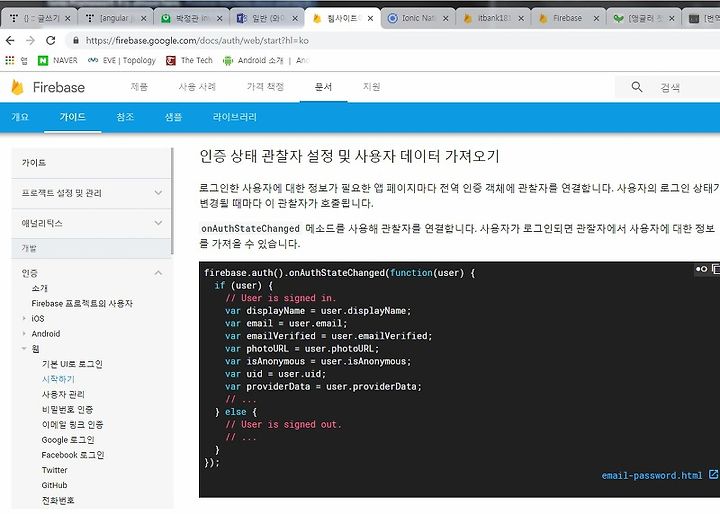Viewport: 720px width, 514px height.
Task: Open the 지원 menu item
Action: 371,87
